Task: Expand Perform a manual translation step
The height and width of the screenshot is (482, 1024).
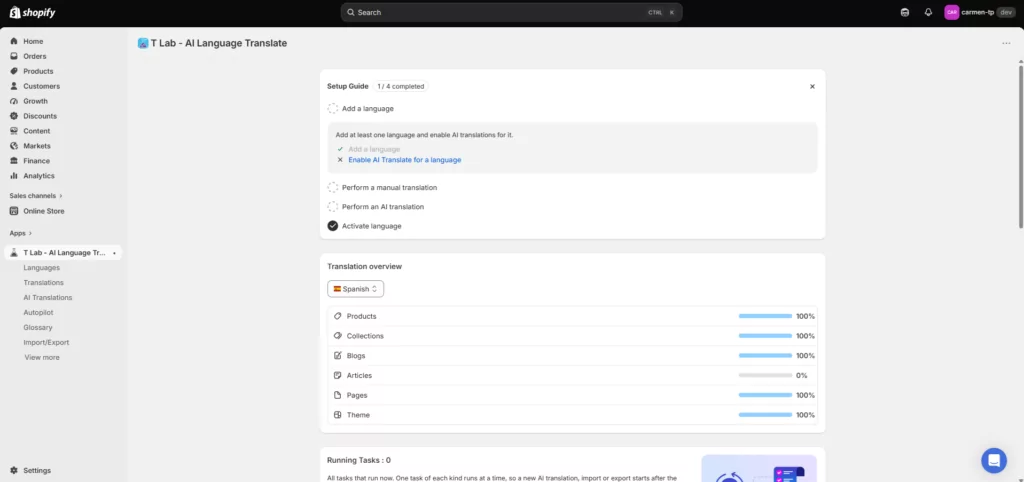Action: pos(389,187)
